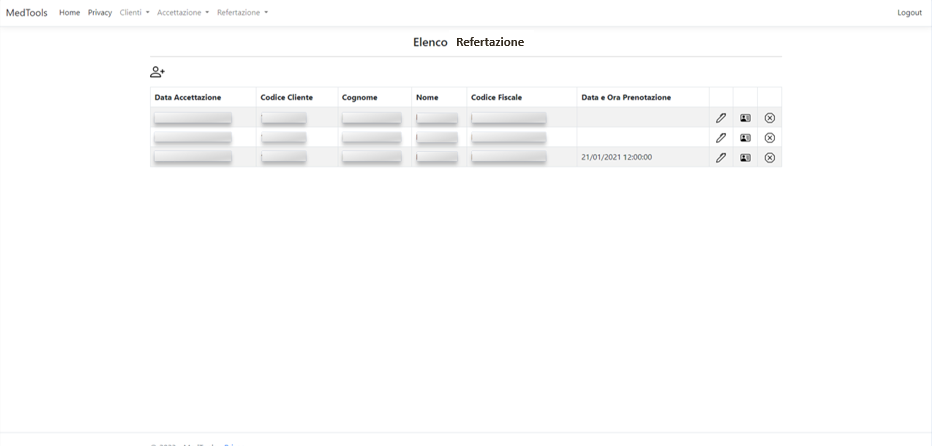The image size is (932, 446).
Task: Delete the first row with circled X
Action: pyautogui.click(x=770, y=118)
